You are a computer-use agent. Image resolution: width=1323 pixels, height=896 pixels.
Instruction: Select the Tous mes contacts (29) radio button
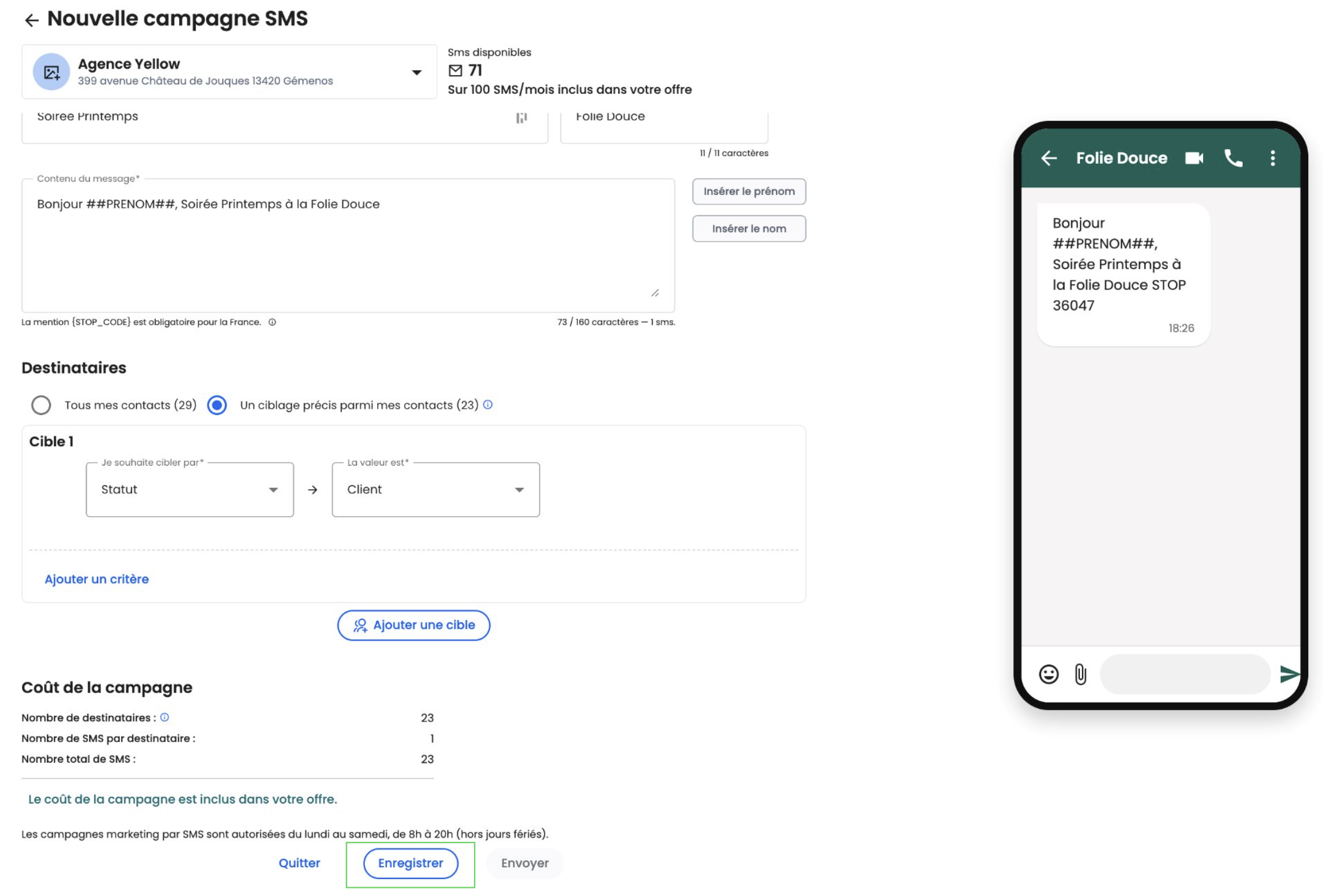(41, 405)
